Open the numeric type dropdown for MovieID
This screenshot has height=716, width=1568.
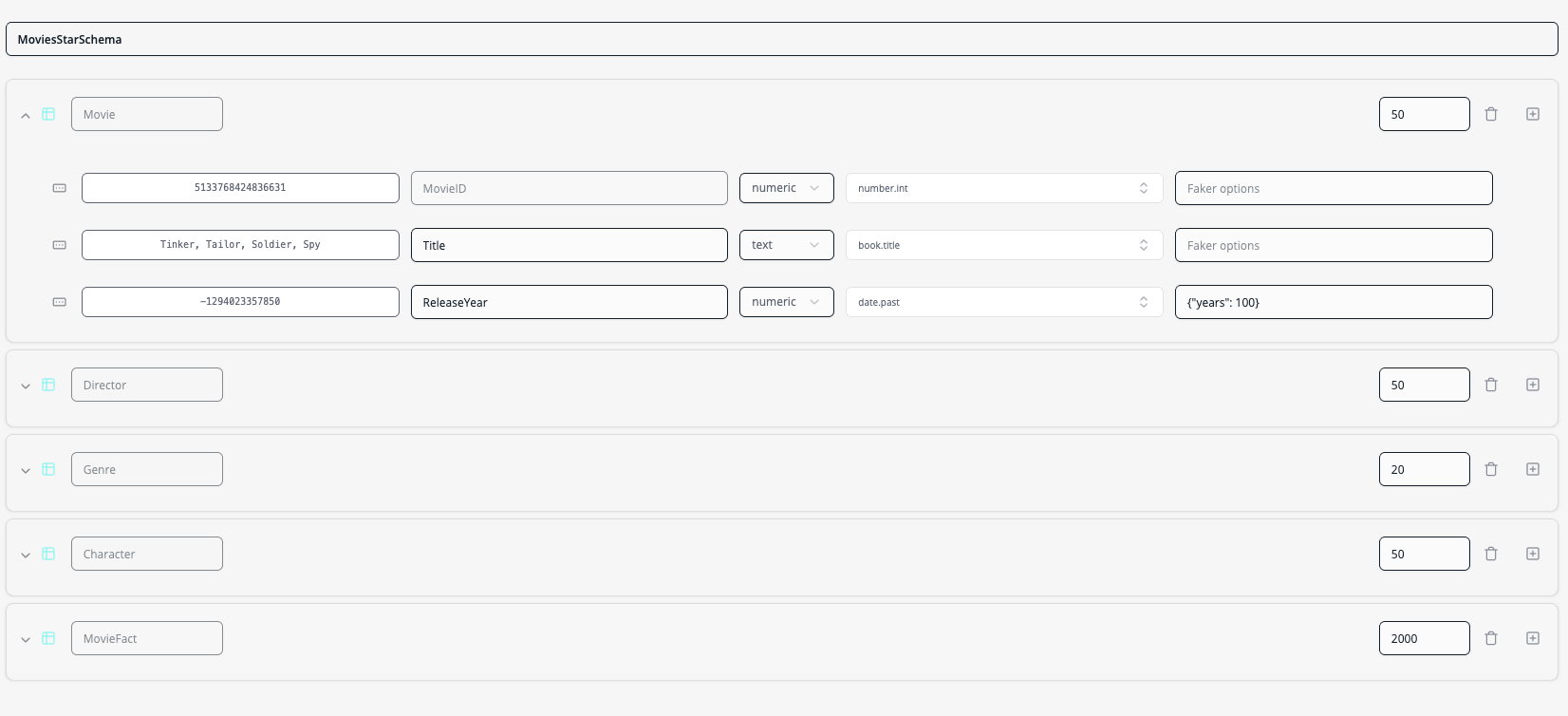pos(786,188)
